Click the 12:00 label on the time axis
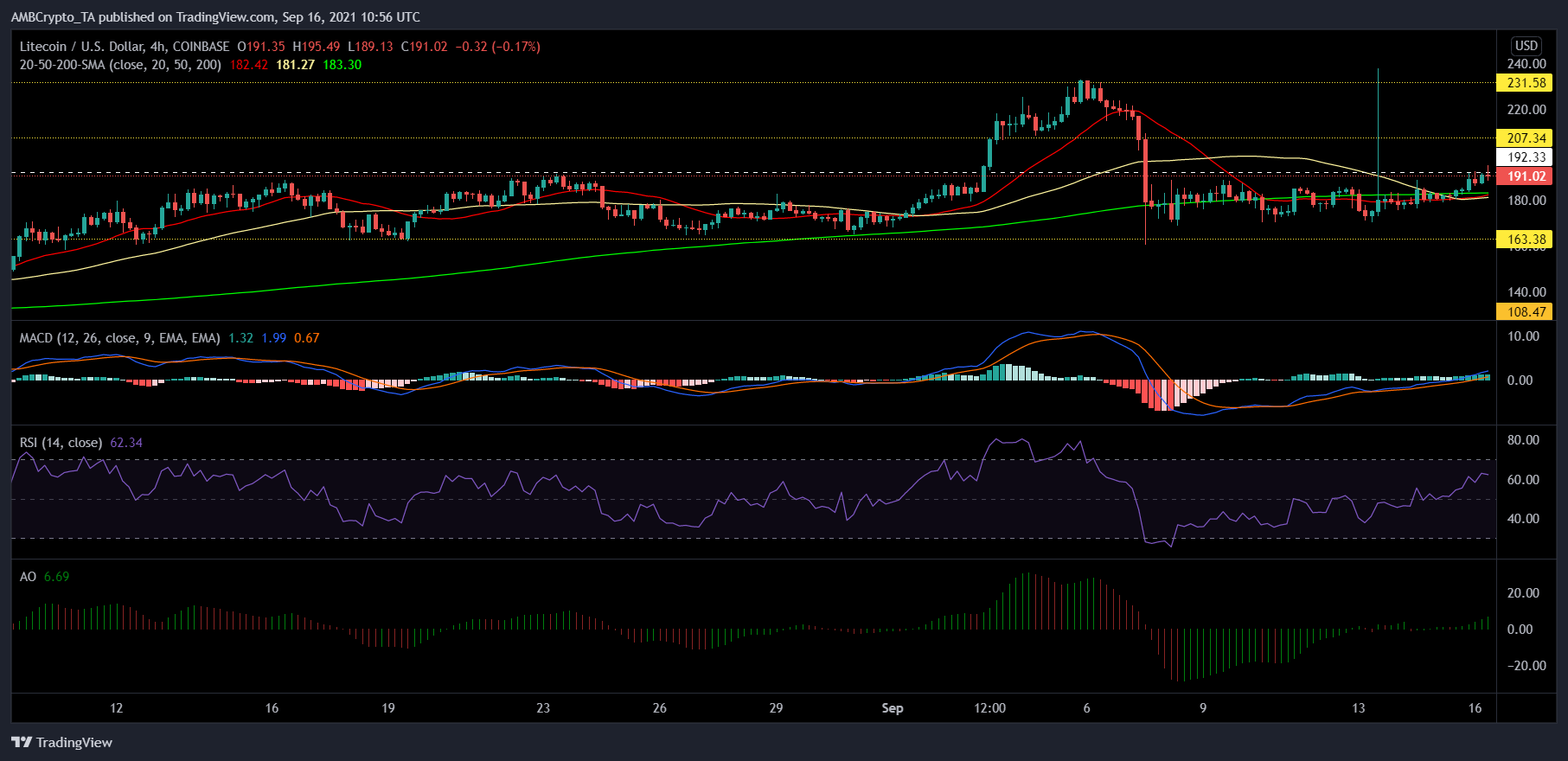This screenshot has width=1568, height=761. click(990, 708)
